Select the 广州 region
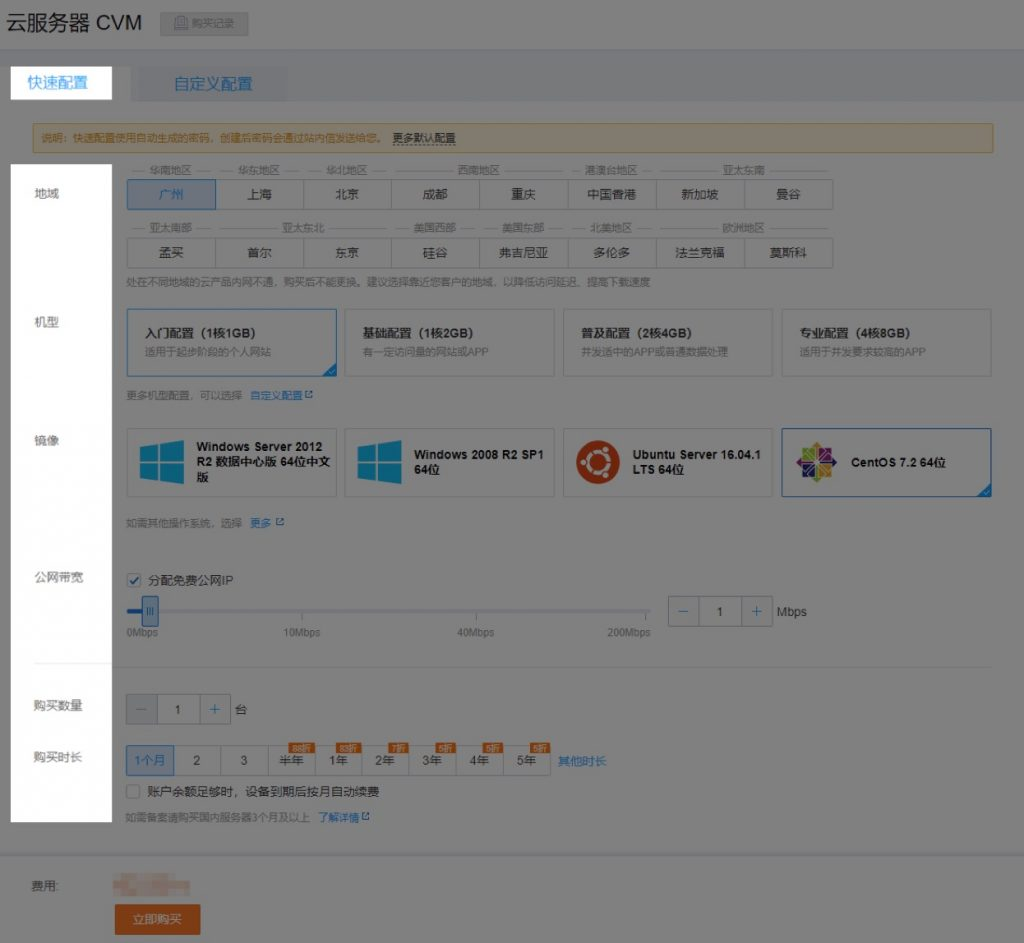 pos(171,195)
